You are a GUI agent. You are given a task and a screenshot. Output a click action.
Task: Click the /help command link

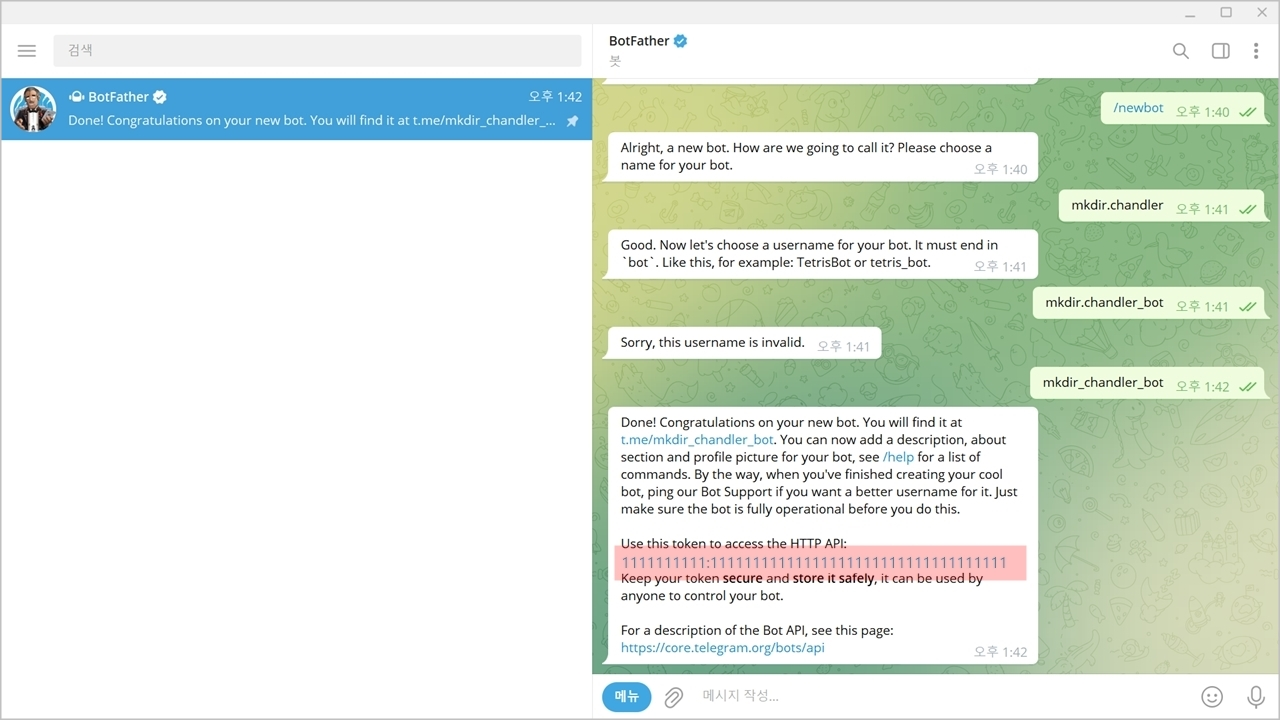pyautogui.click(x=898, y=457)
